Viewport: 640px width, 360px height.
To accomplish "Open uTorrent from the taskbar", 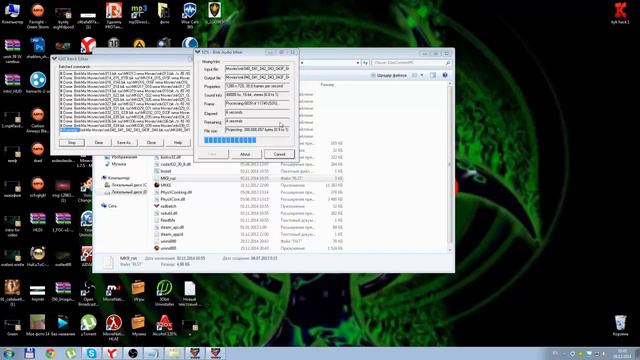I will coord(71,353).
